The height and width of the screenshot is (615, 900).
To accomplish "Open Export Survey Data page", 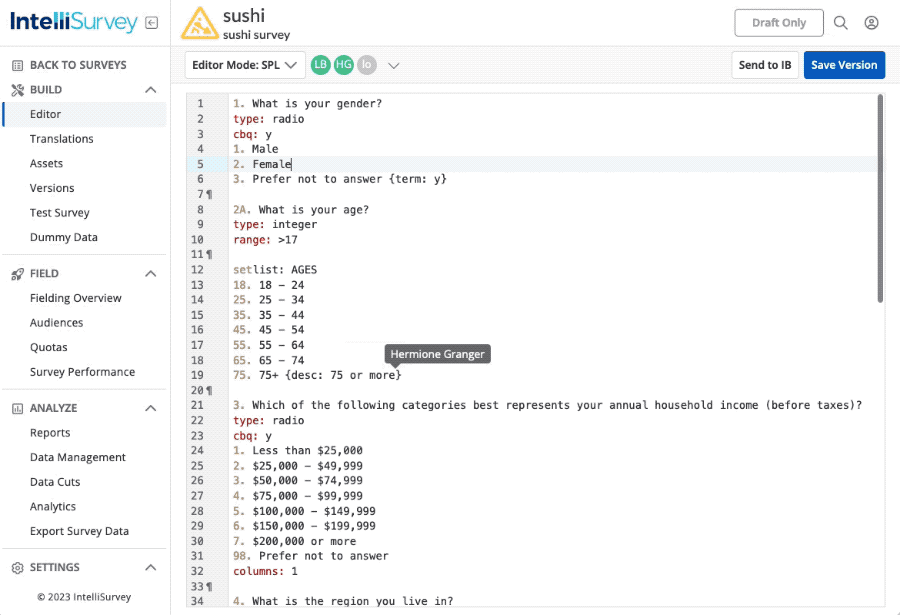I will click(79, 531).
